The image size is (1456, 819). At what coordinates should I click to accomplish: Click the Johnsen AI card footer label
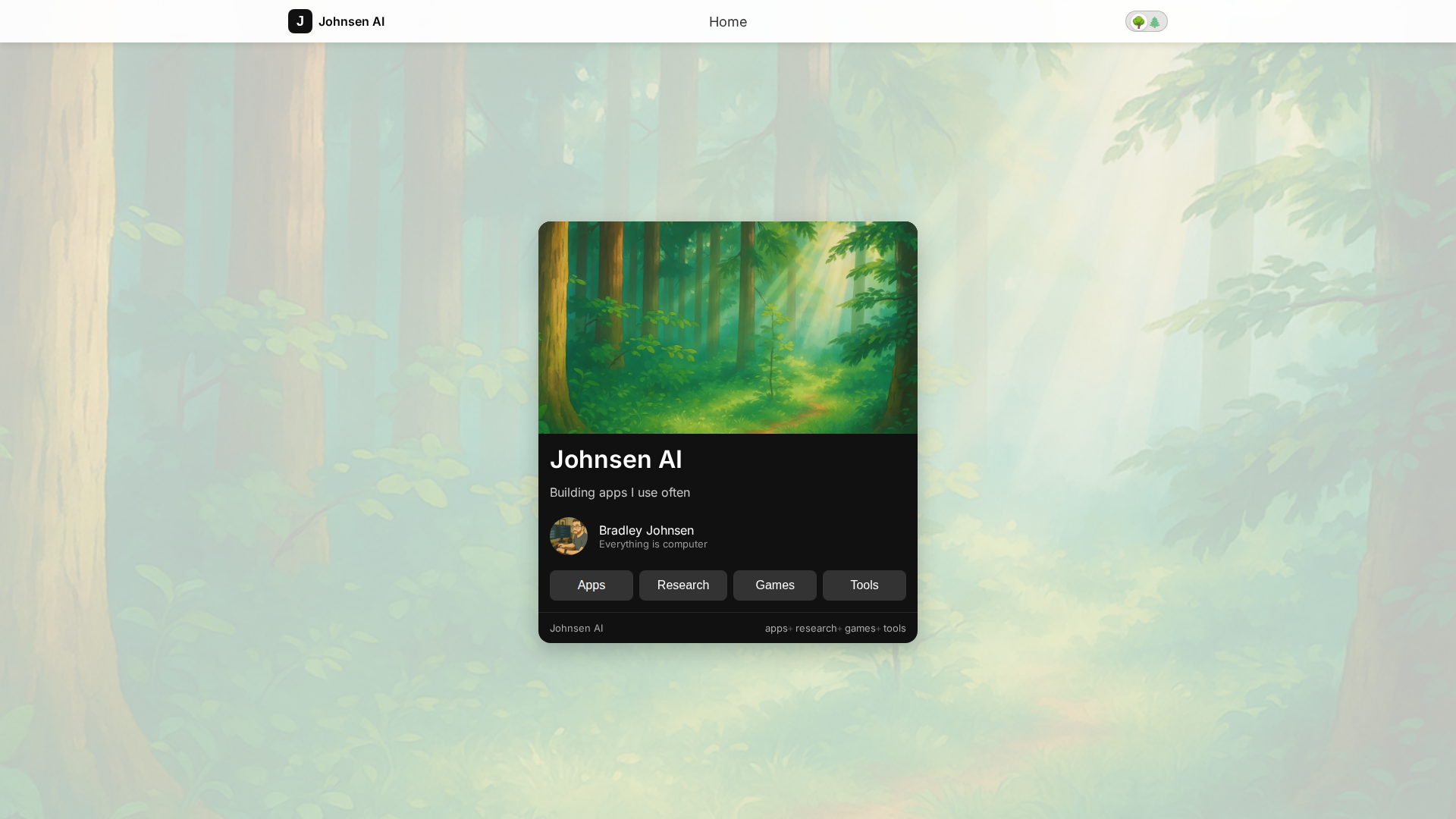pyautogui.click(x=576, y=628)
